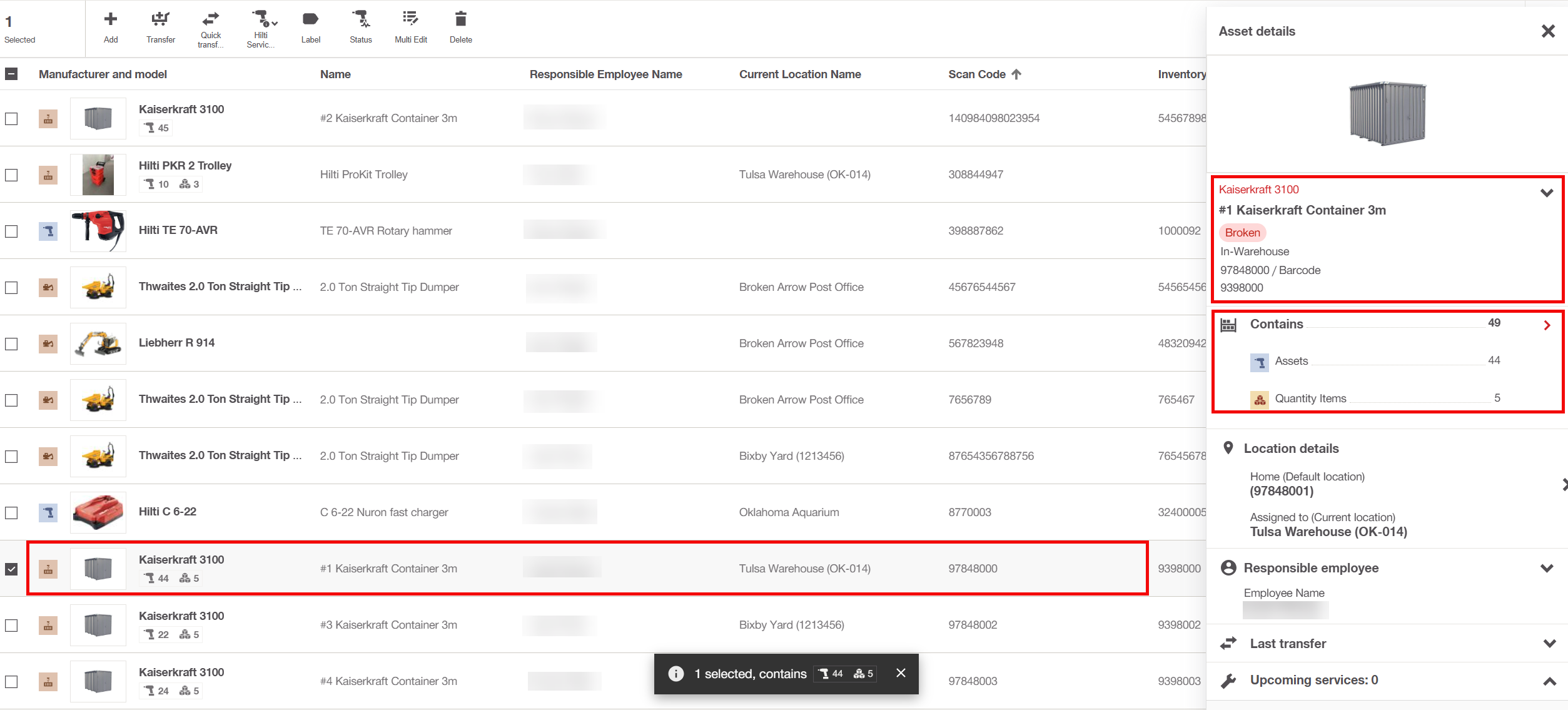Click the Oklahoma Aquarium location cell

coord(789,512)
